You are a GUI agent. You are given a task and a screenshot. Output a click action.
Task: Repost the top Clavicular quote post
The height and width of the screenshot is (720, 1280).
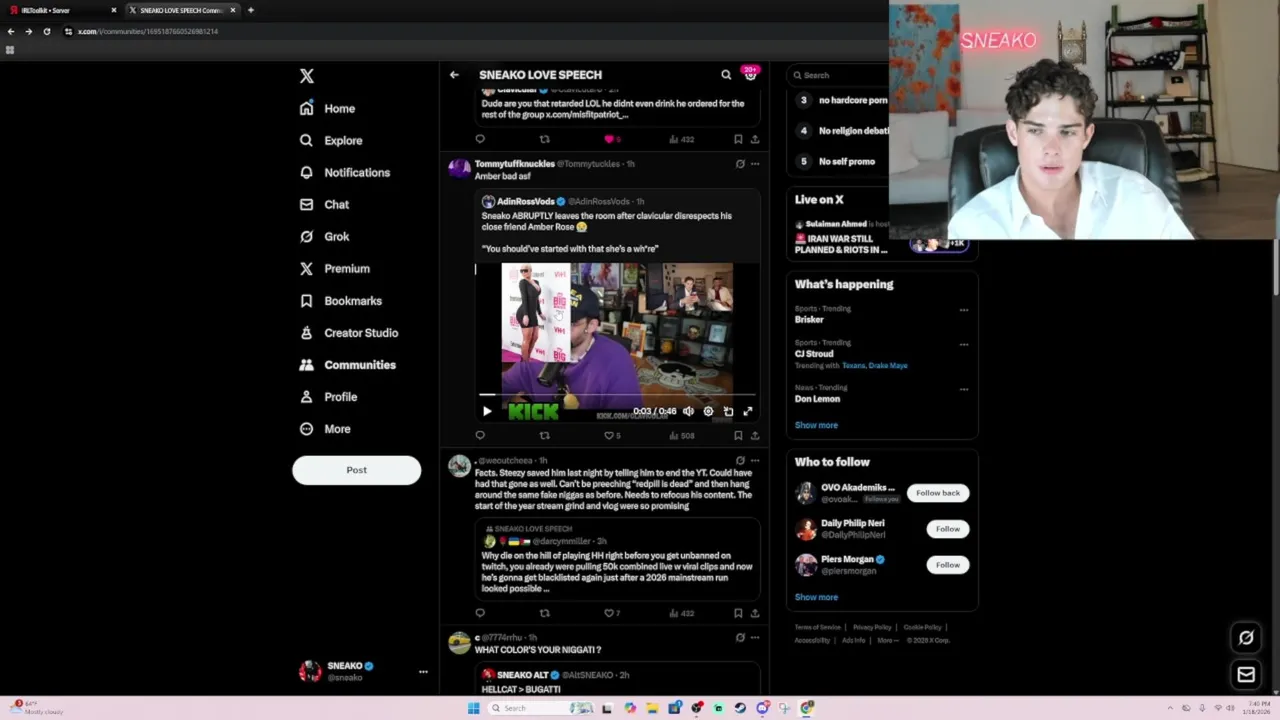544,139
